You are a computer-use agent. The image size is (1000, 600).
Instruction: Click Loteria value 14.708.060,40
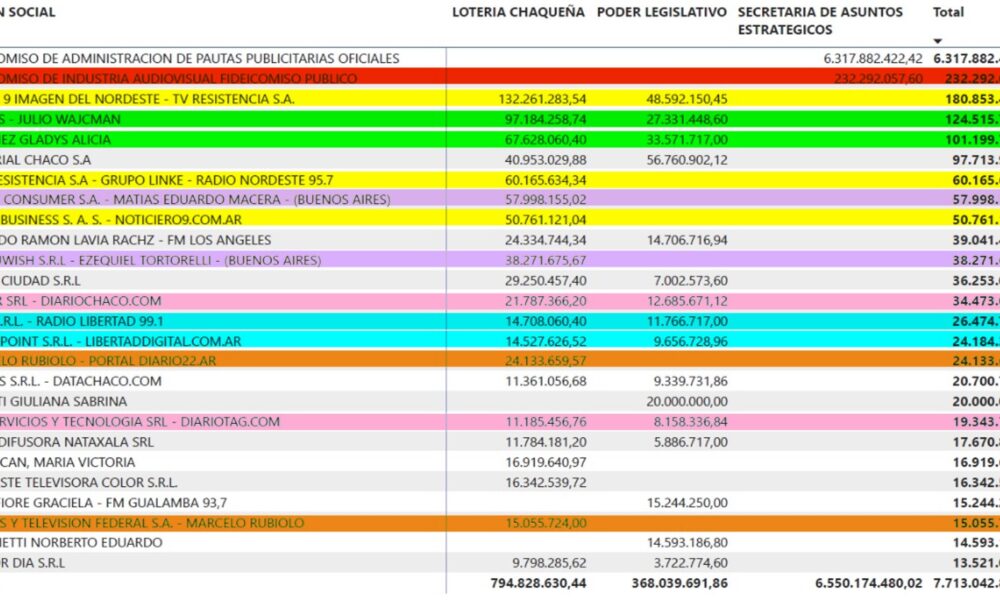545,321
